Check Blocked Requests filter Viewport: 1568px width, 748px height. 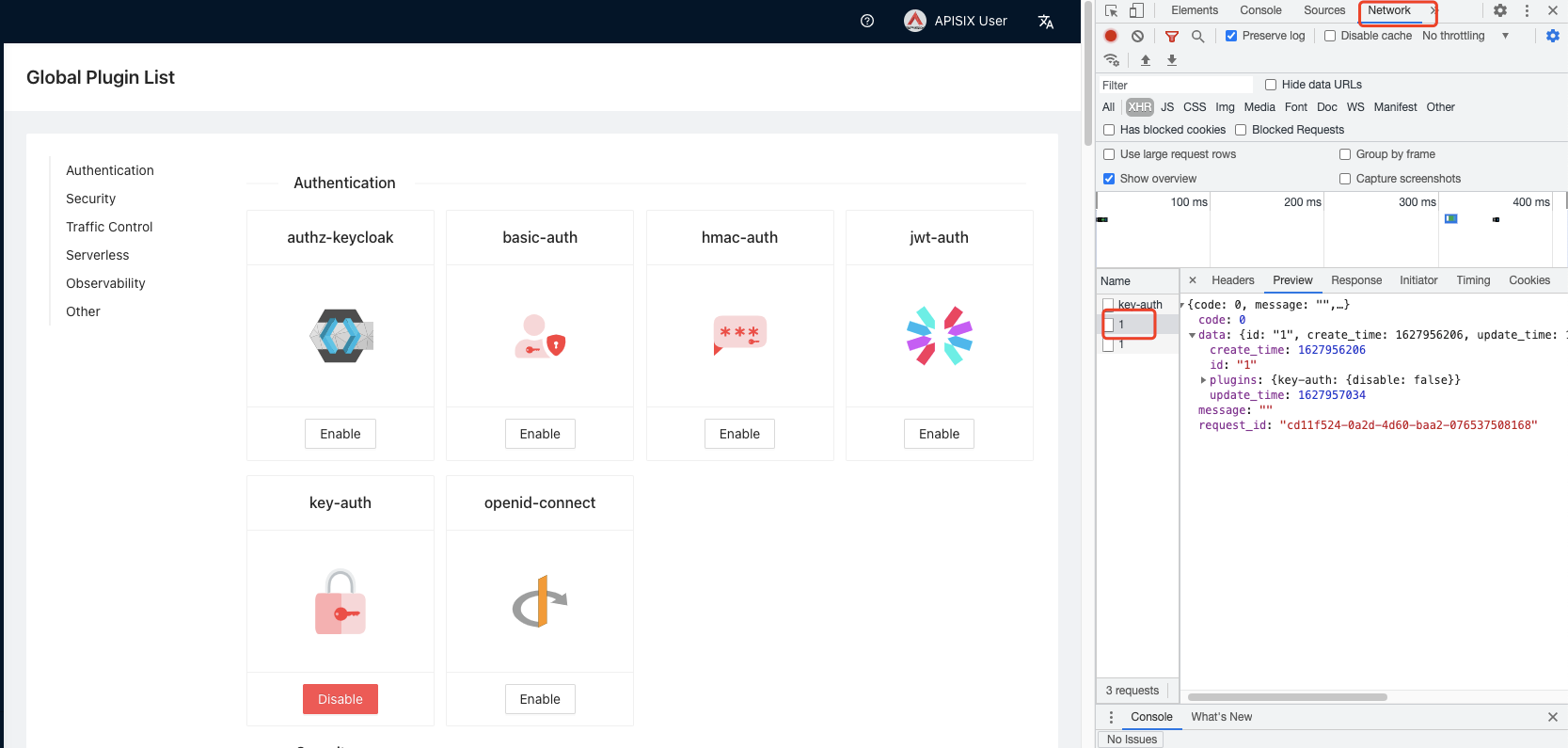(x=1241, y=130)
